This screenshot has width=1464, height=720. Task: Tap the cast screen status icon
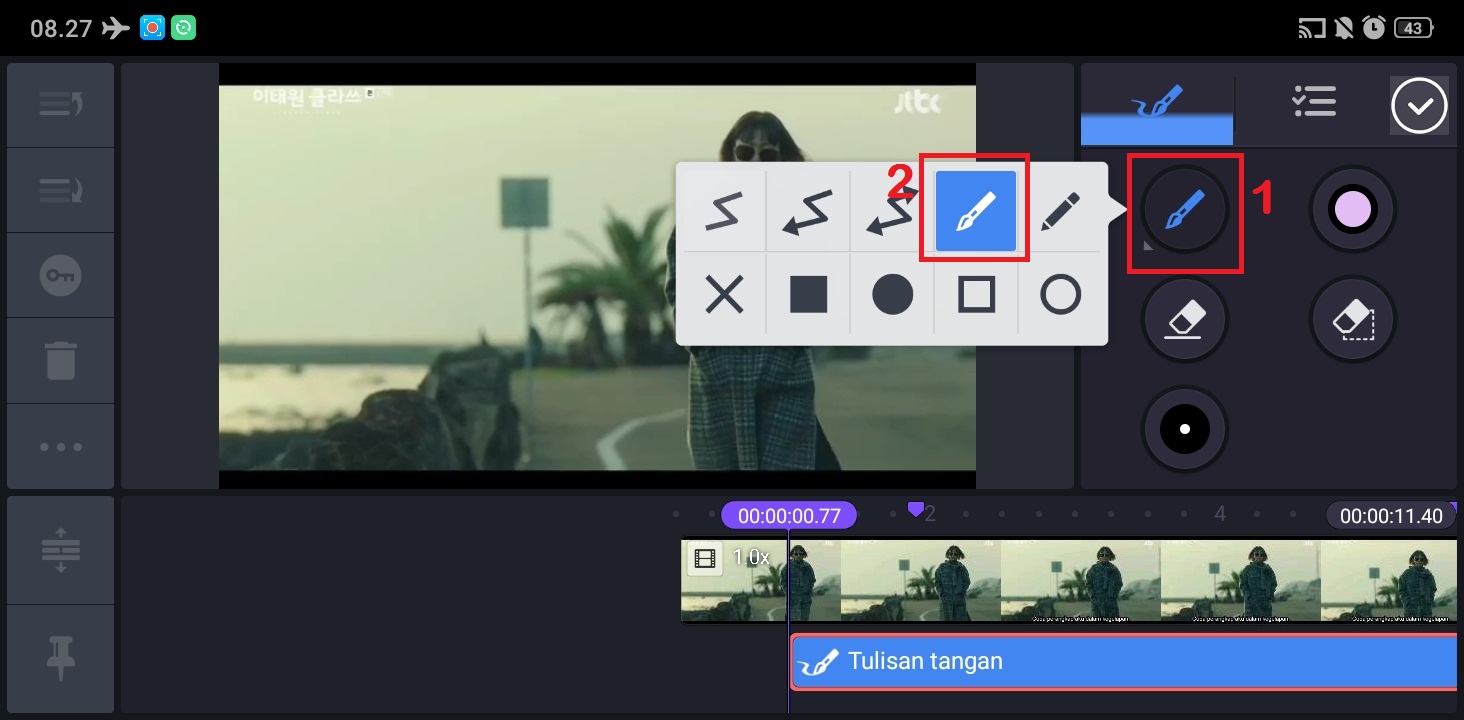1311,28
